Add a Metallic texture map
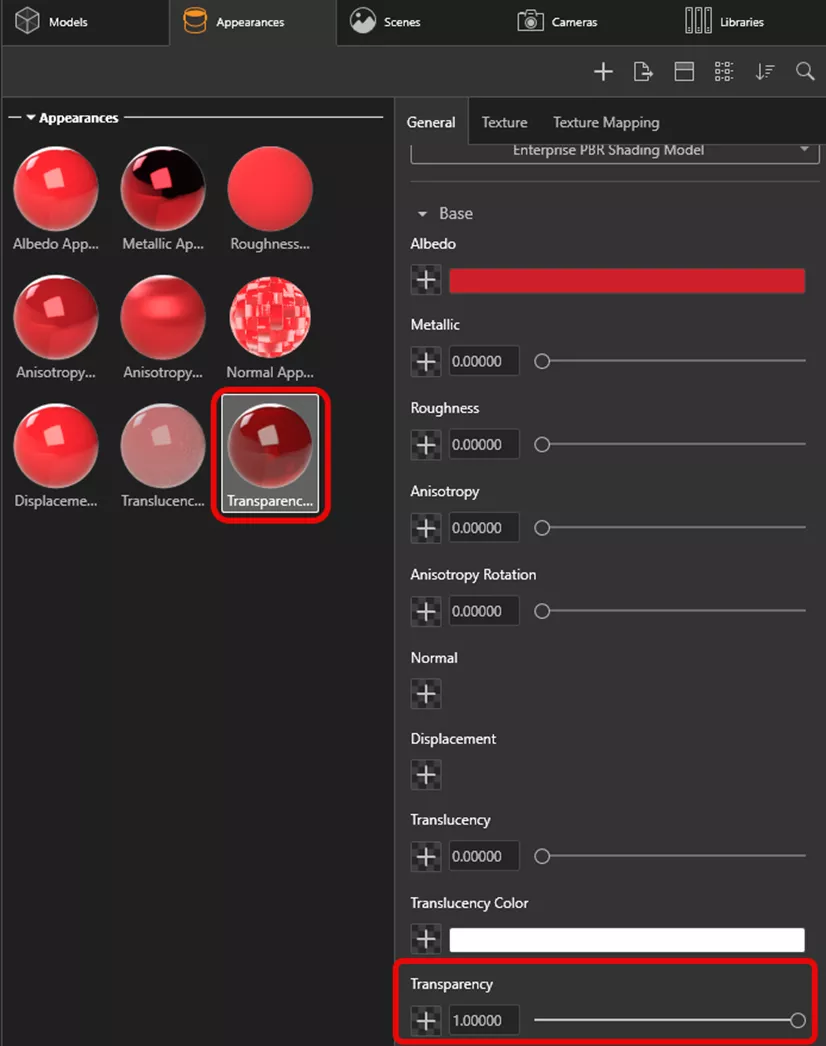 425,360
